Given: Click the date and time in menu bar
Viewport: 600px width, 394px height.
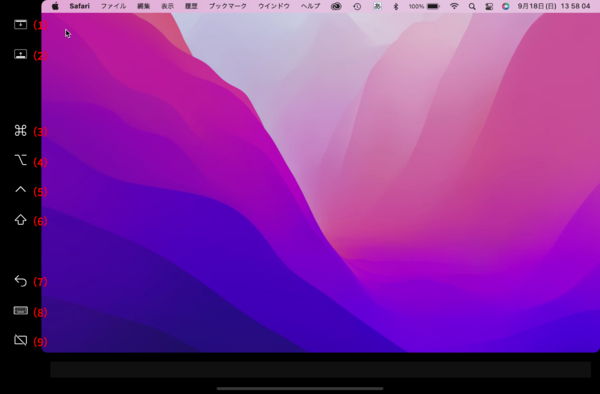Looking at the screenshot, I should point(554,6).
